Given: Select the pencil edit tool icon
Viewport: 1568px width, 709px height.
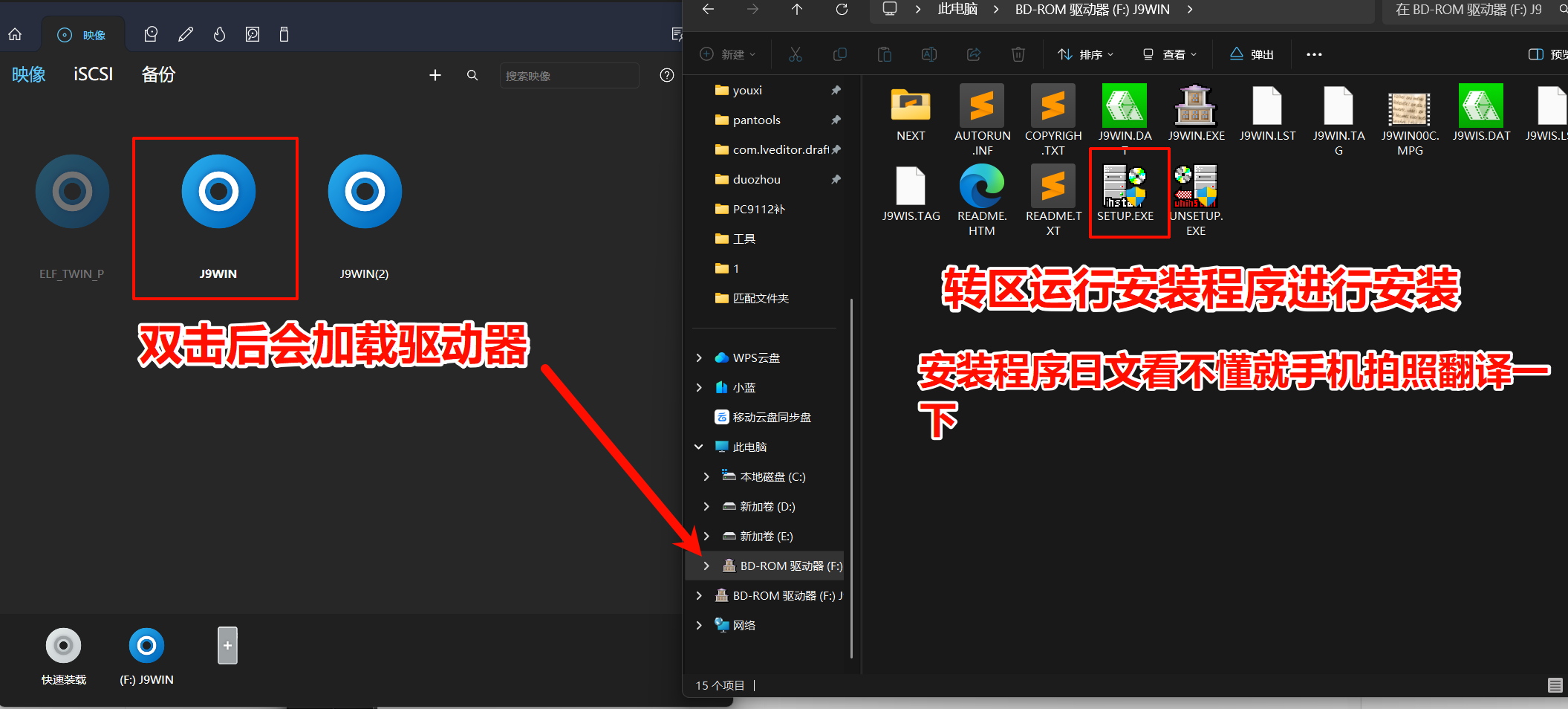Looking at the screenshot, I should [x=186, y=34].
